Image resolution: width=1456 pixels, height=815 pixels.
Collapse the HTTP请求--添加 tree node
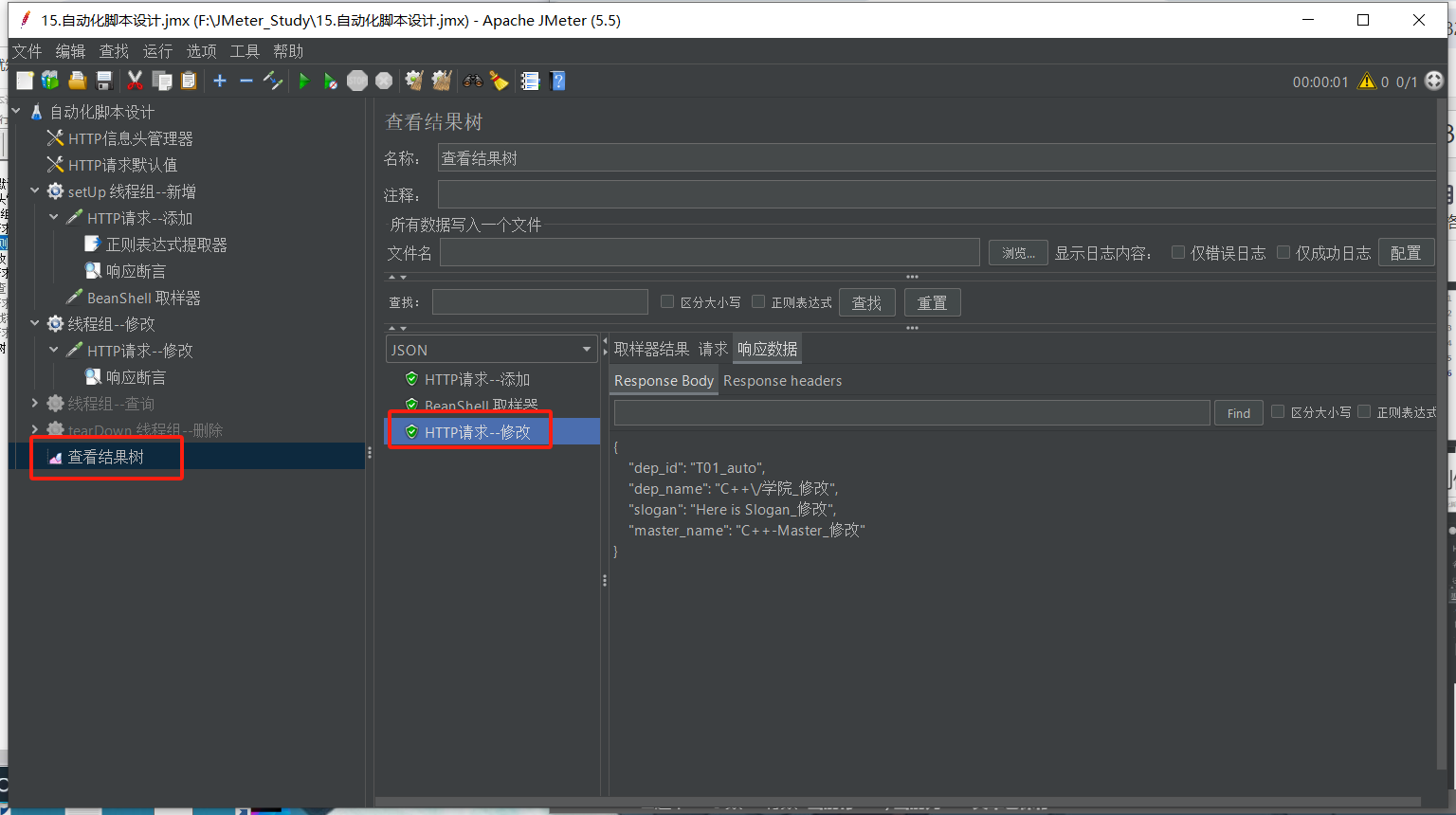pos(54,218)
